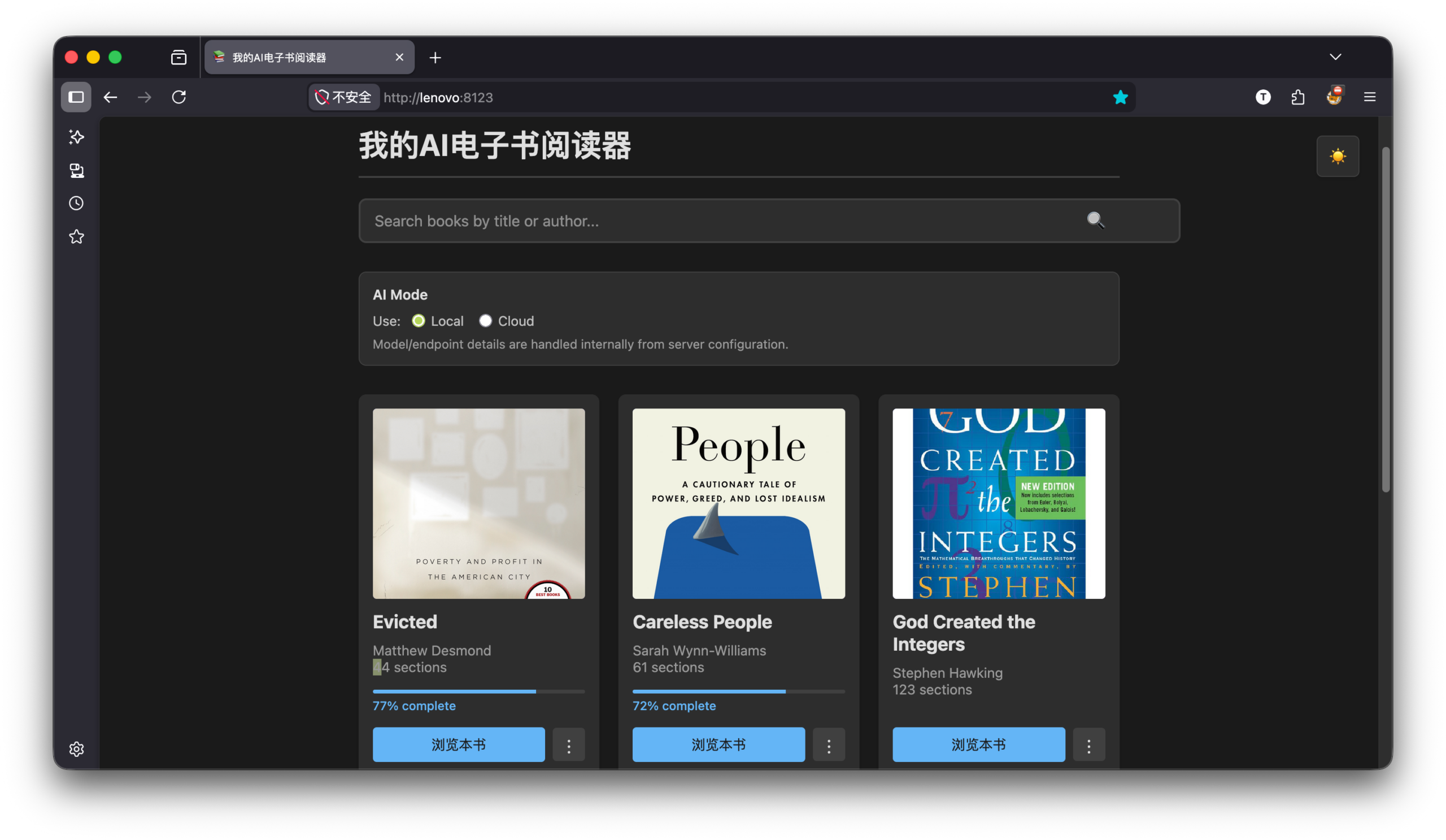Open the Careless People cover thumbnail
1446x840 pixels.
738,503
